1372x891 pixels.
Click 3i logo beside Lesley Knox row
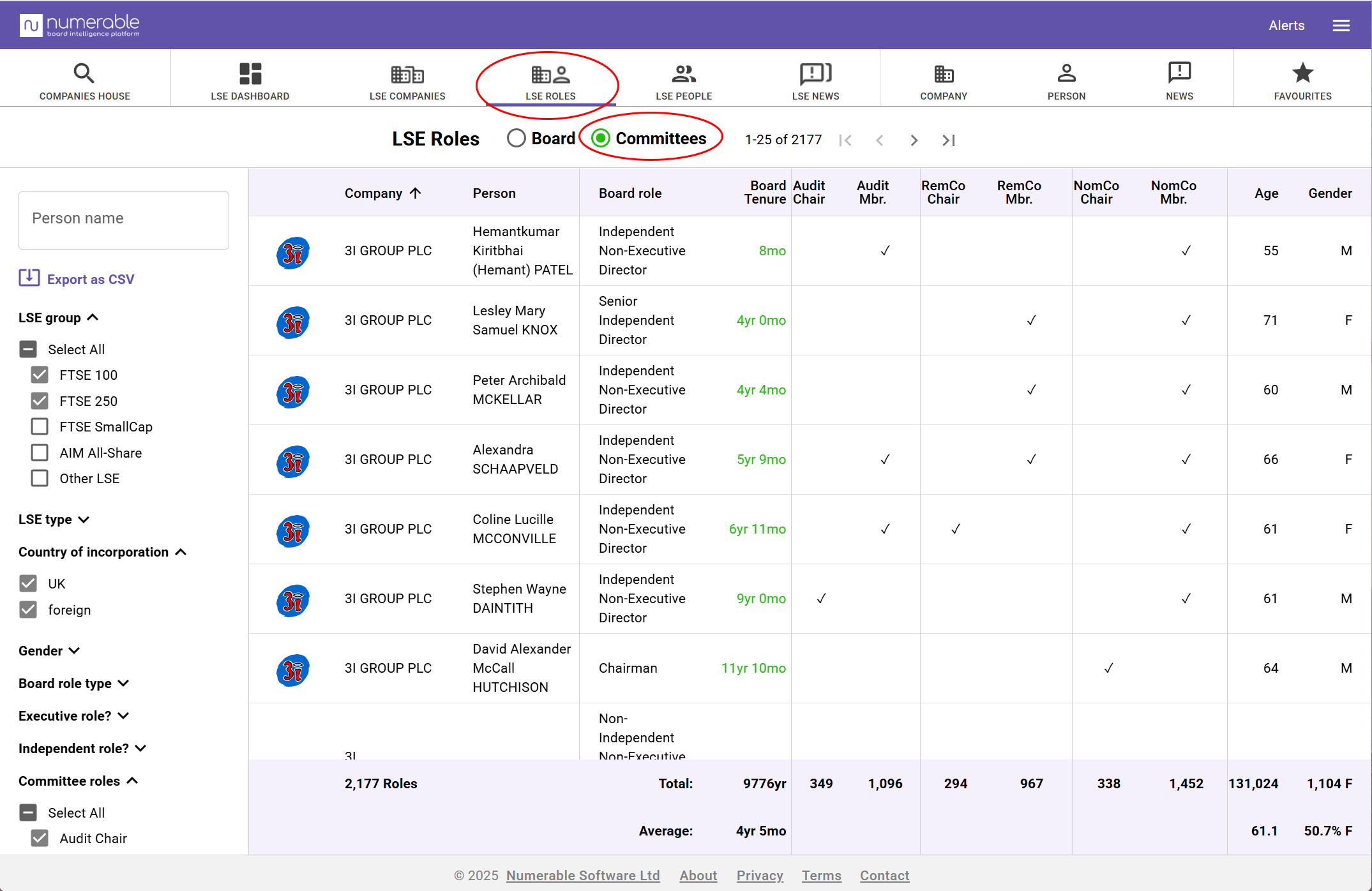point(293,322)
